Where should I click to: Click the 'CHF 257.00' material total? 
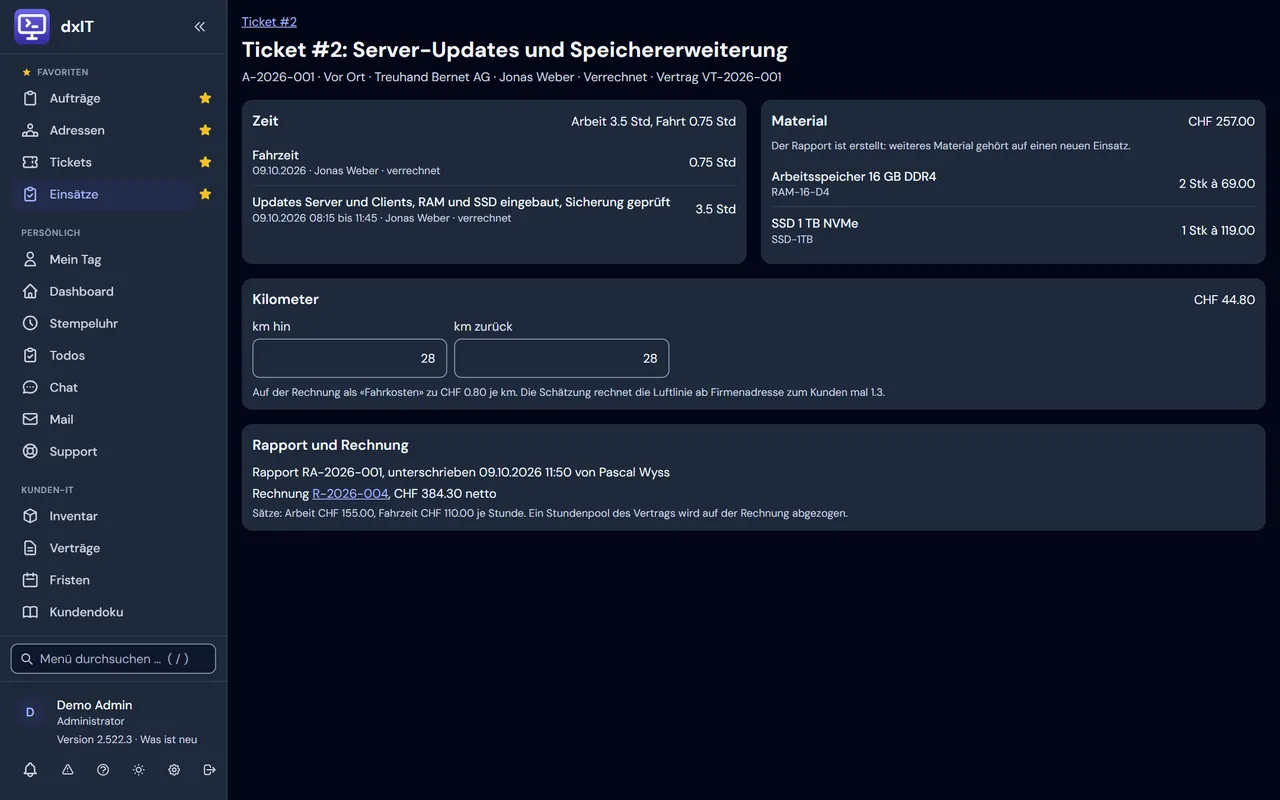(x=1221, y=122)
